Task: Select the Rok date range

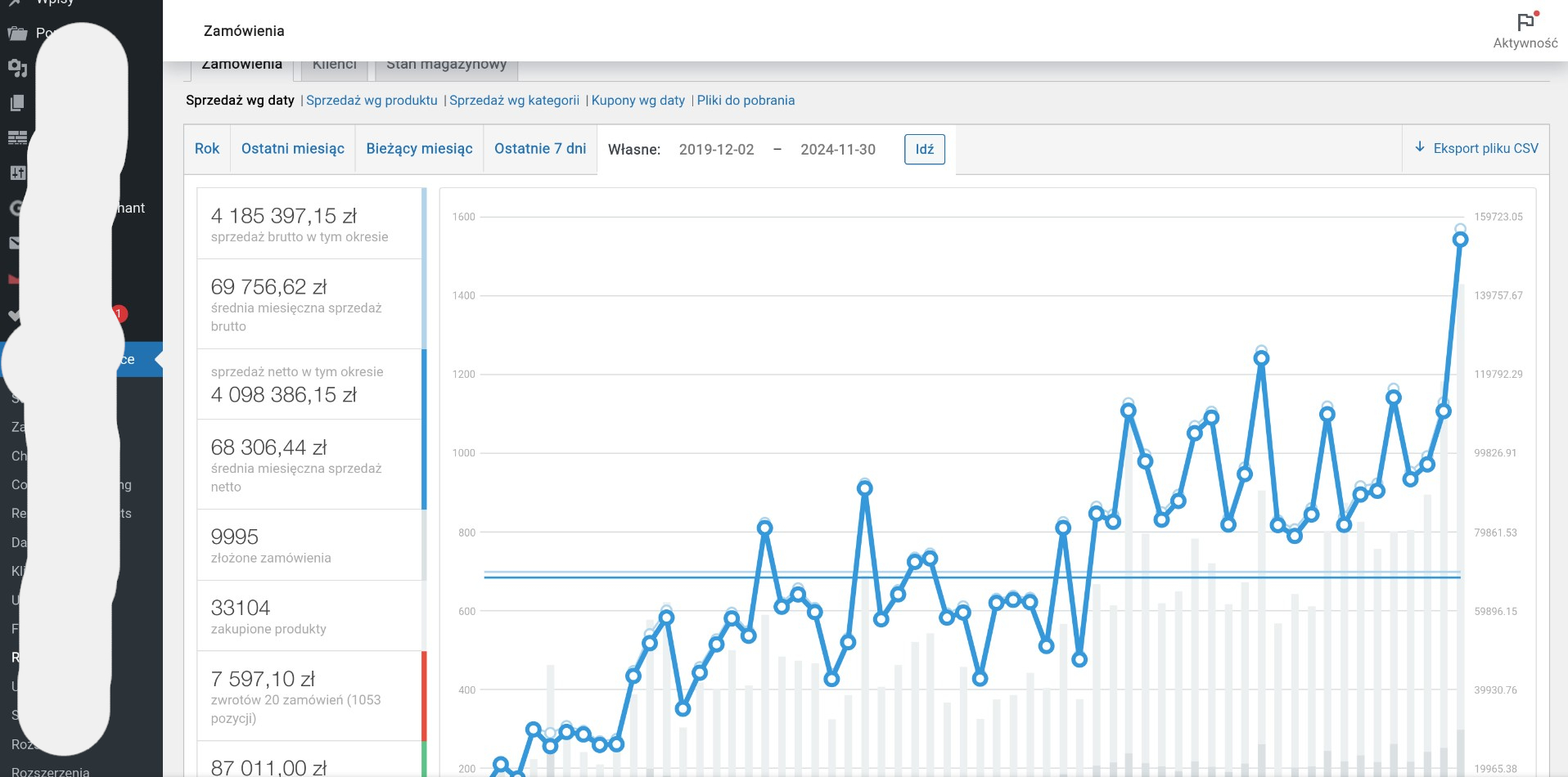Action: click(x=207, y=149)
